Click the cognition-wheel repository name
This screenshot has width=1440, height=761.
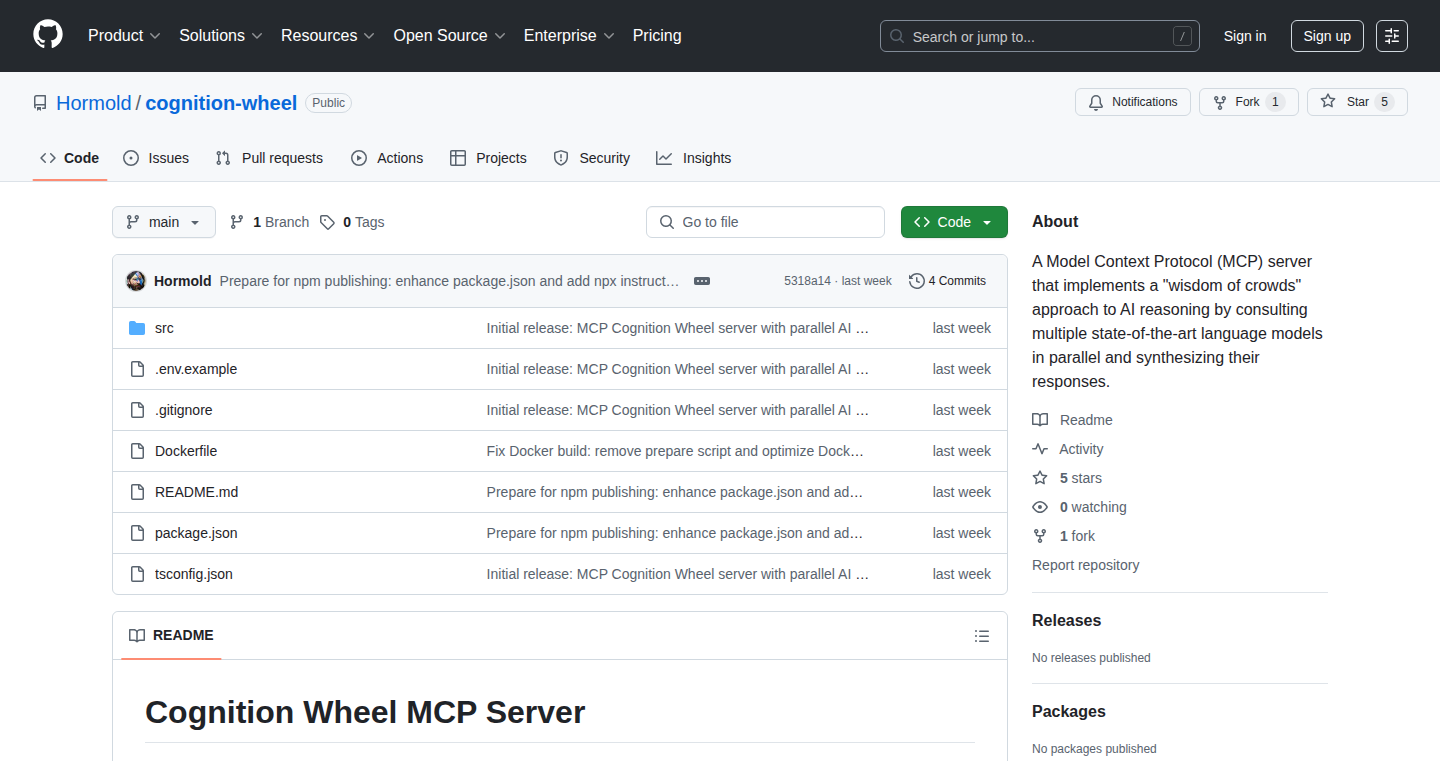tap(221, 103)
